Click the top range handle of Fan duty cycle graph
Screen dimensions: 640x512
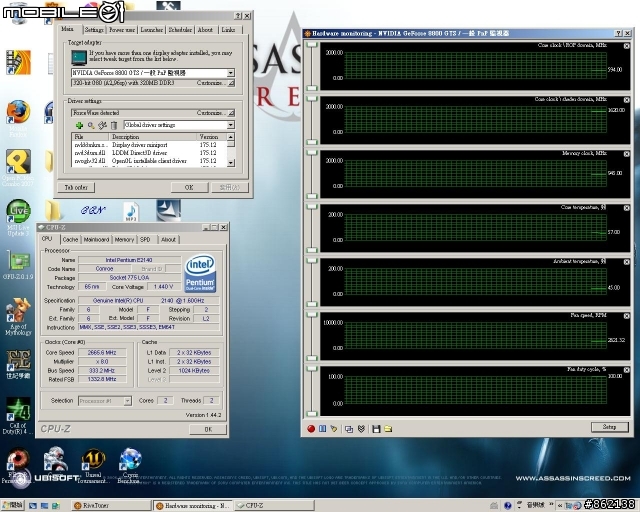tap(312, 369)
